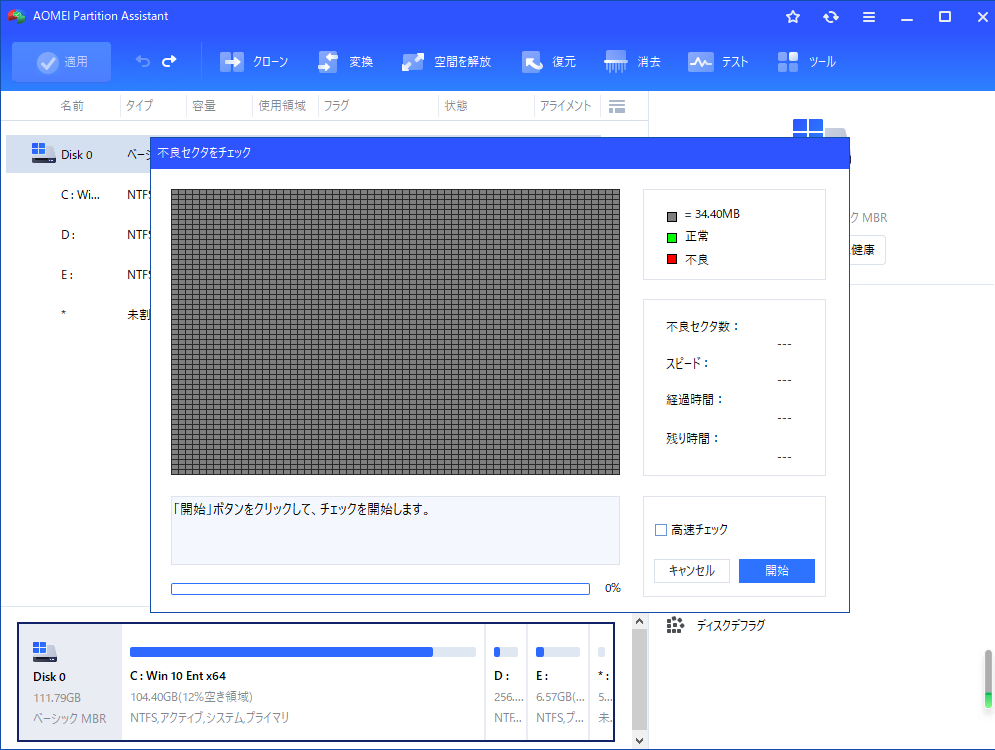Open the 消去 wipe tool
The width and height of the screenshot is (995, 750).
point(632,62)
